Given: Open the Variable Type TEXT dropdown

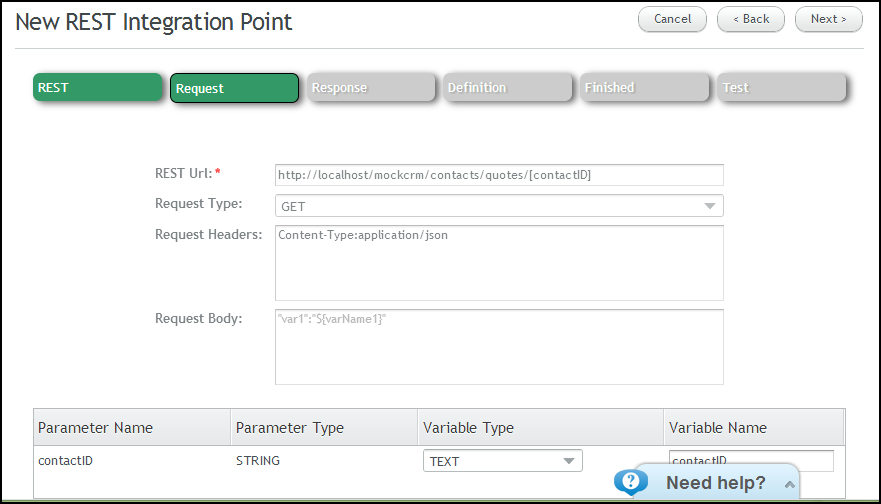Looking at the screenshot, I should click(x=502, y=461).
